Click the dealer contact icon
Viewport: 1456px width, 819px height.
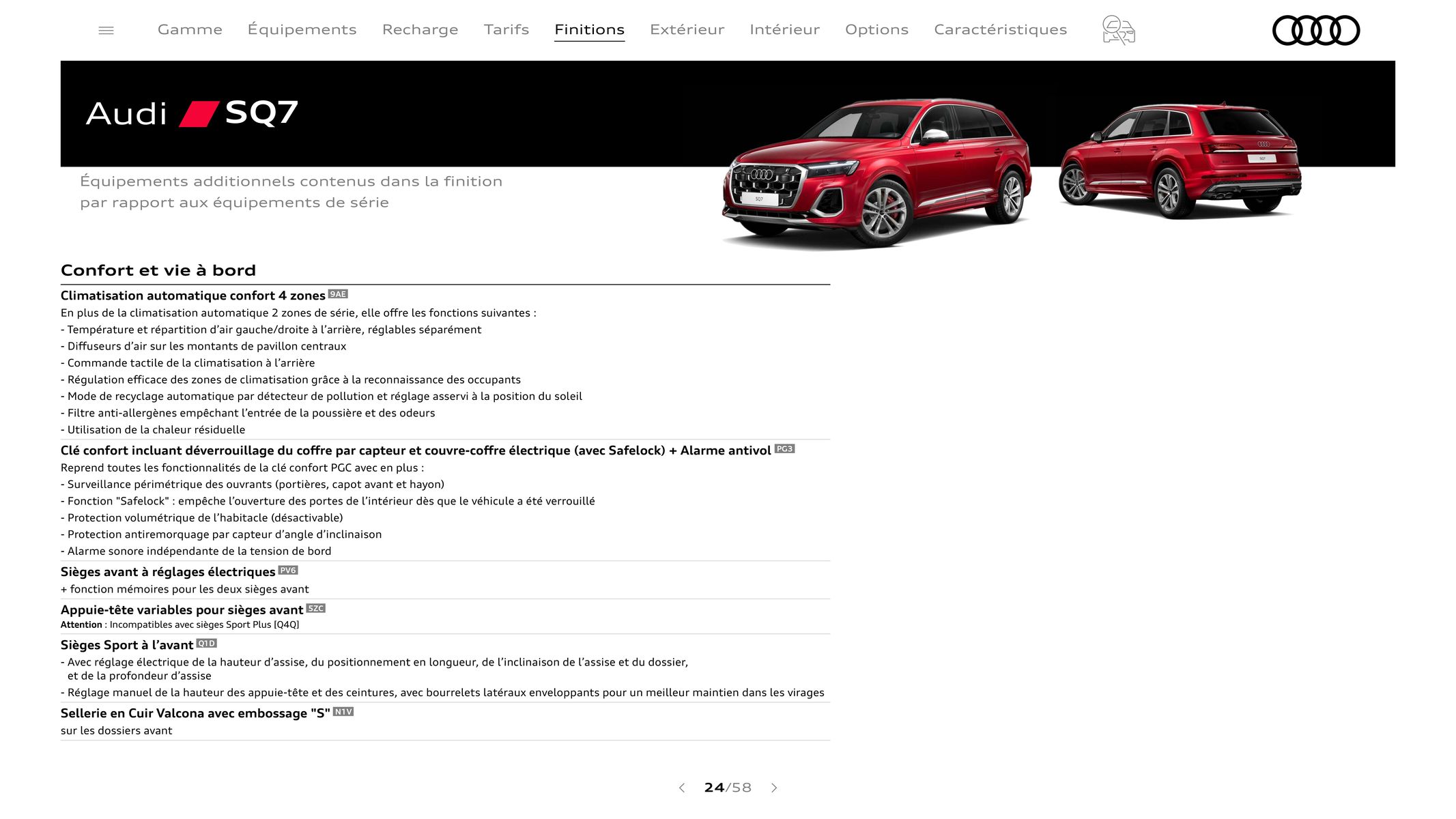1118,30
